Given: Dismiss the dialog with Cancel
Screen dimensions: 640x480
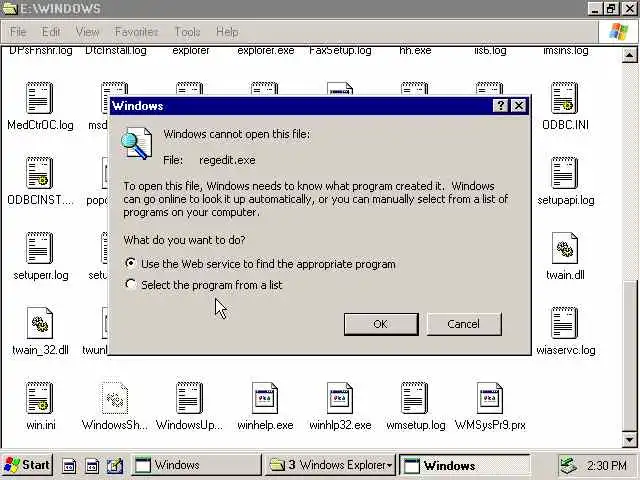Looking at the screenshot, I should [x=464, y=324].
